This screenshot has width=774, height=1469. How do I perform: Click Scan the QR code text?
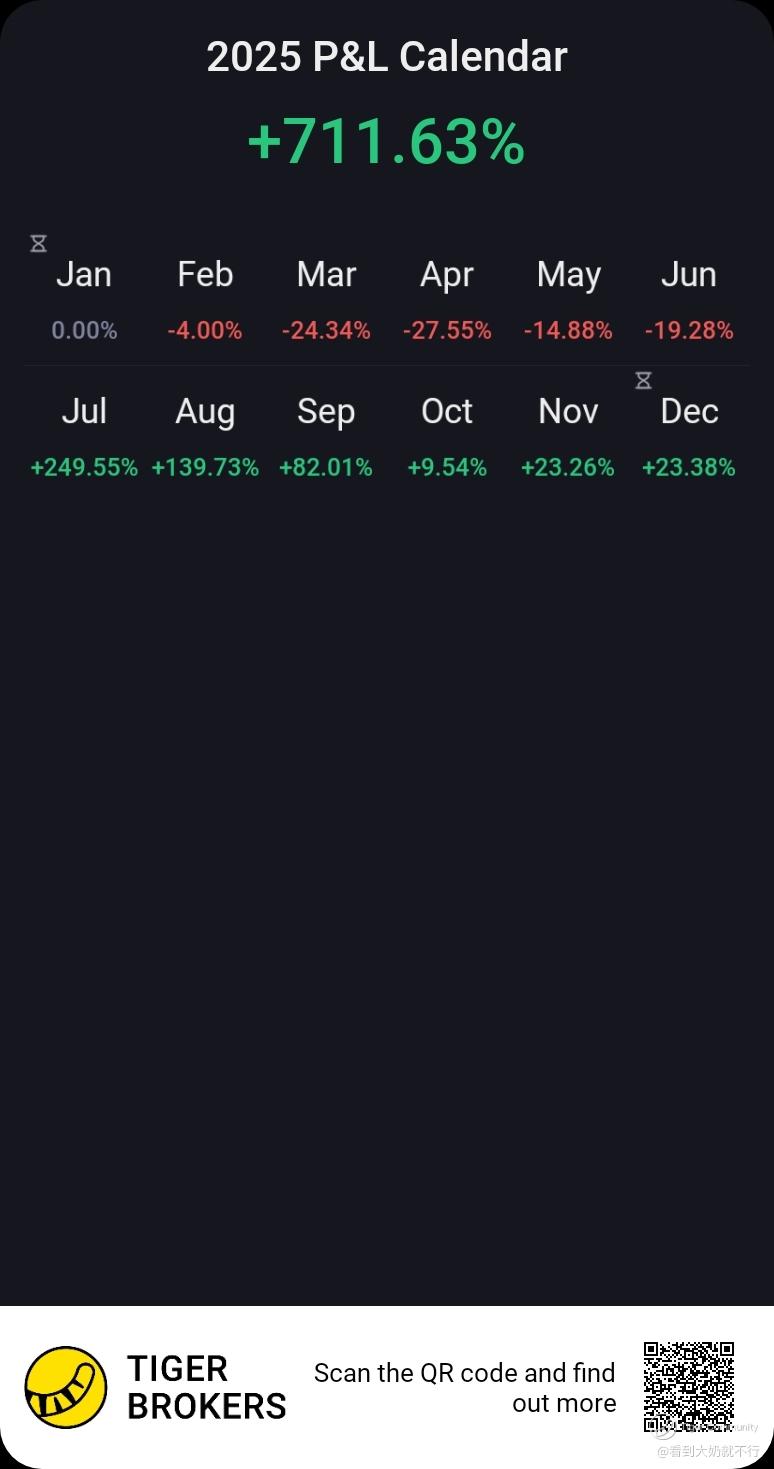pos(465,1388)
